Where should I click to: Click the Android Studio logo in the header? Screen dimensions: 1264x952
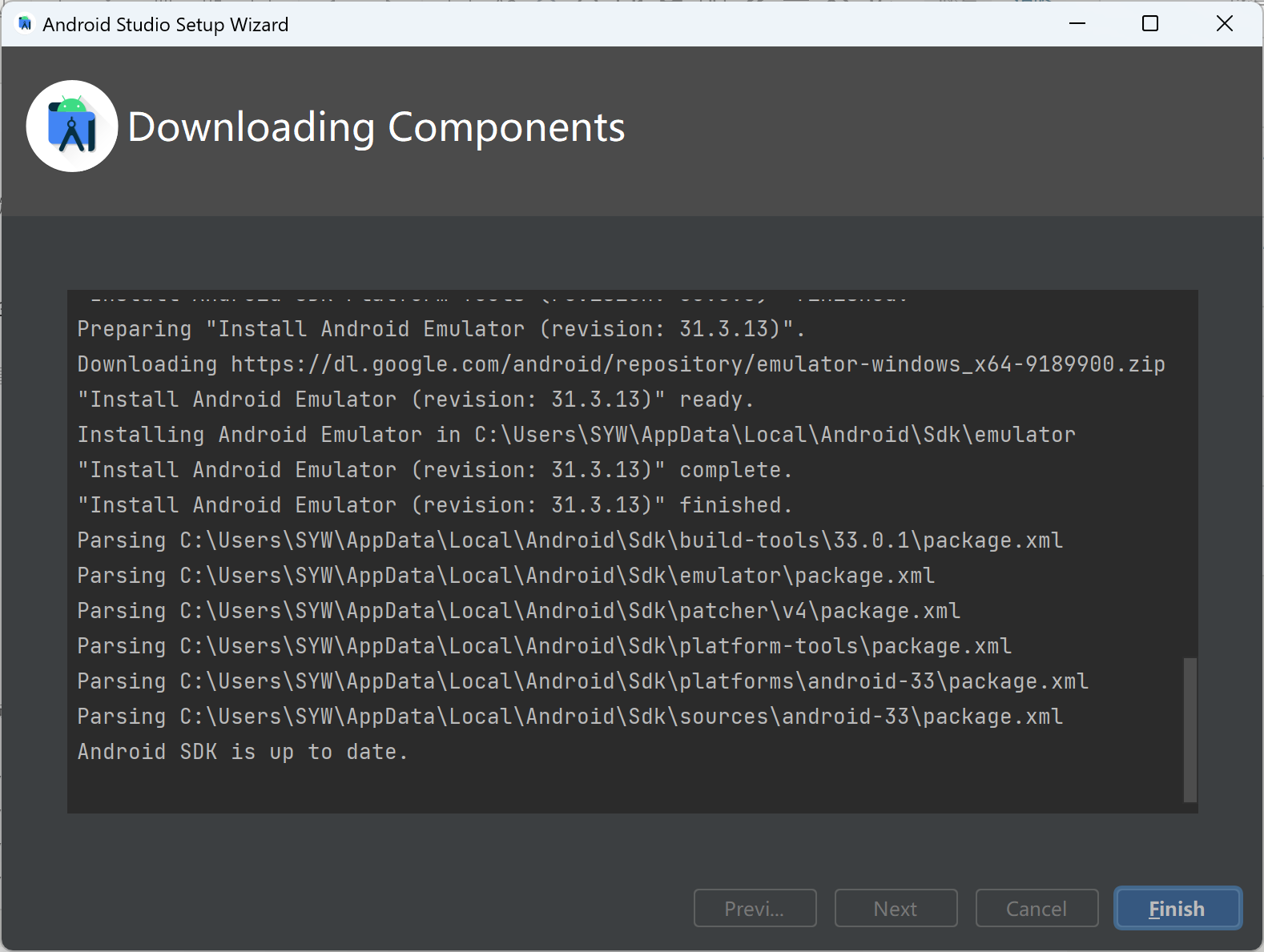coord(72,126)
